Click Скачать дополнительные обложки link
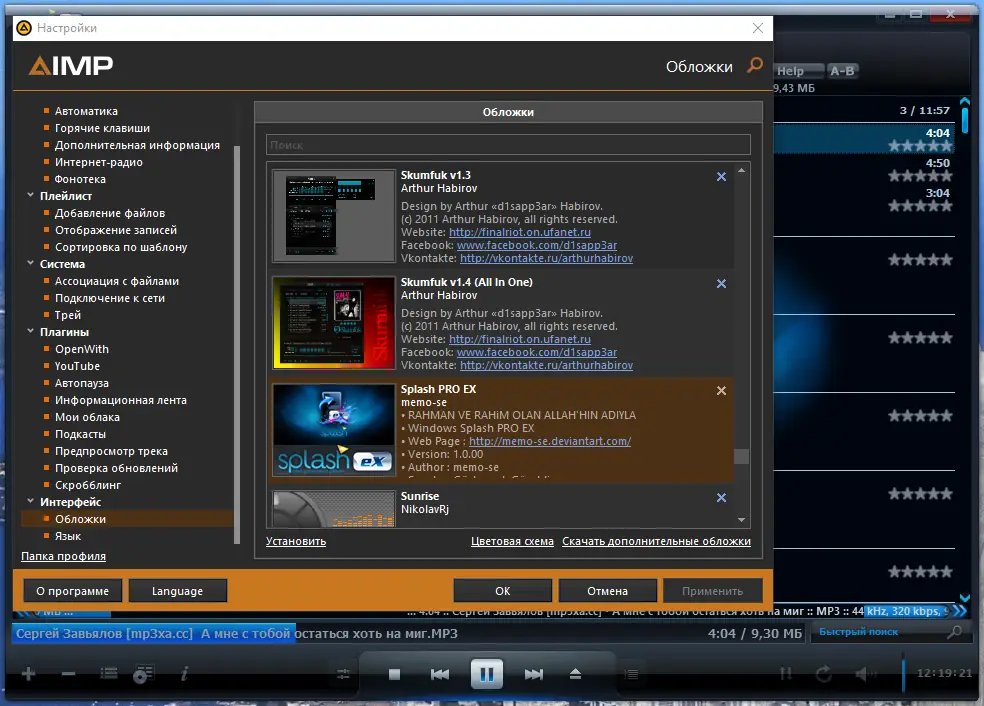 point(656,541)
